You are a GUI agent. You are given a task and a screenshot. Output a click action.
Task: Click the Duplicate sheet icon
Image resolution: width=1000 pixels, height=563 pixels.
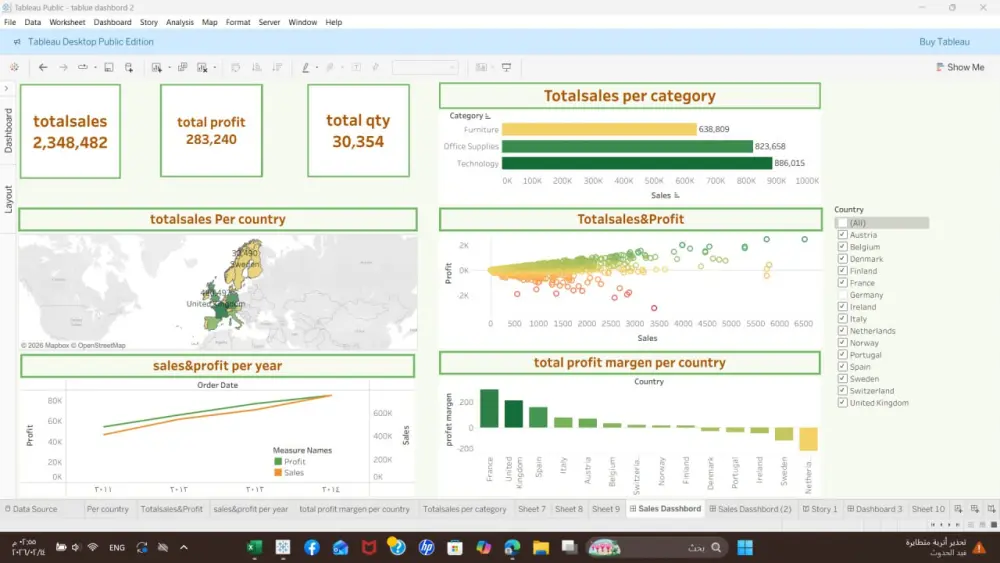[x=182, y=67]
